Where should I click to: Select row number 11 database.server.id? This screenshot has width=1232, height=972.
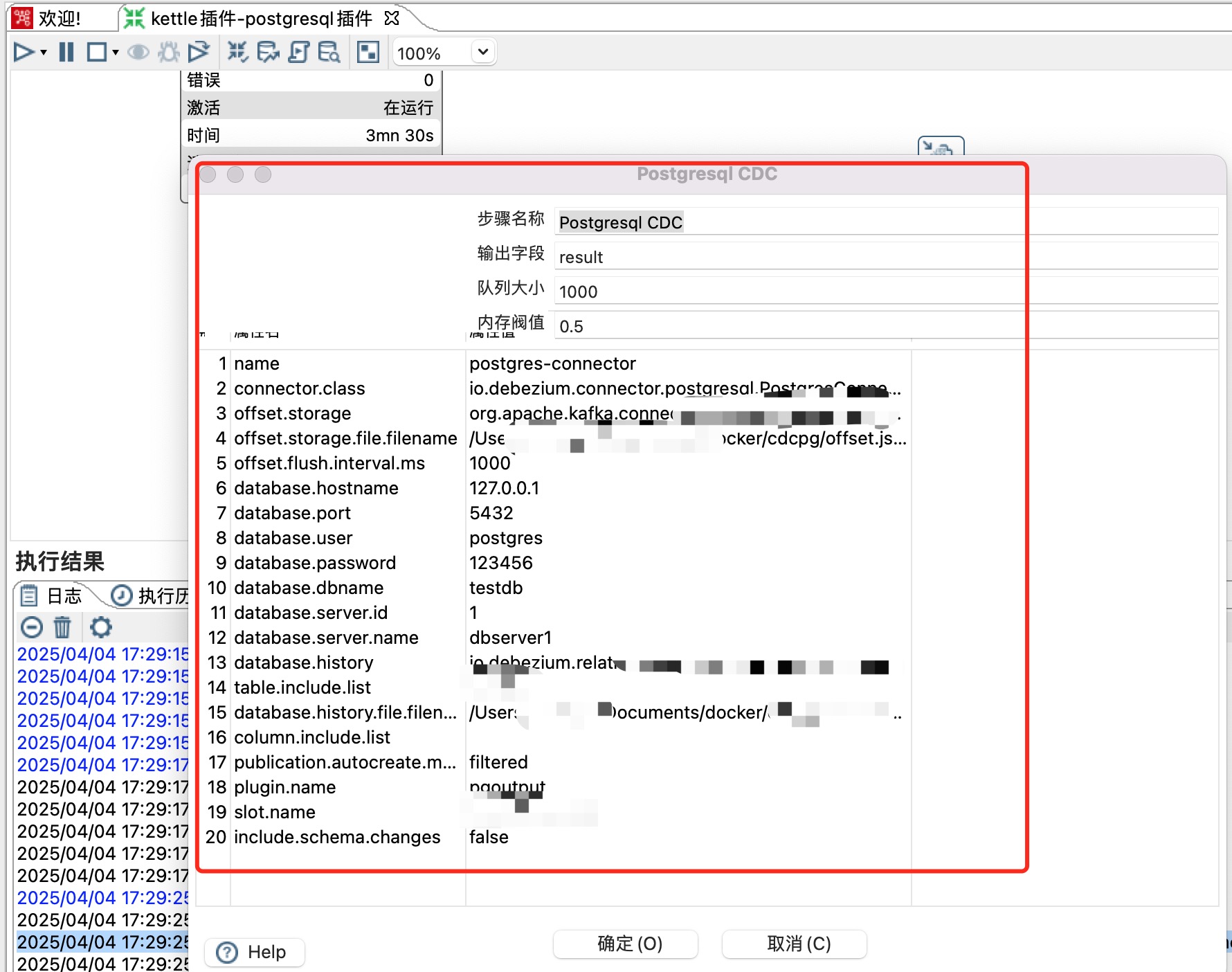coord(218,613)
